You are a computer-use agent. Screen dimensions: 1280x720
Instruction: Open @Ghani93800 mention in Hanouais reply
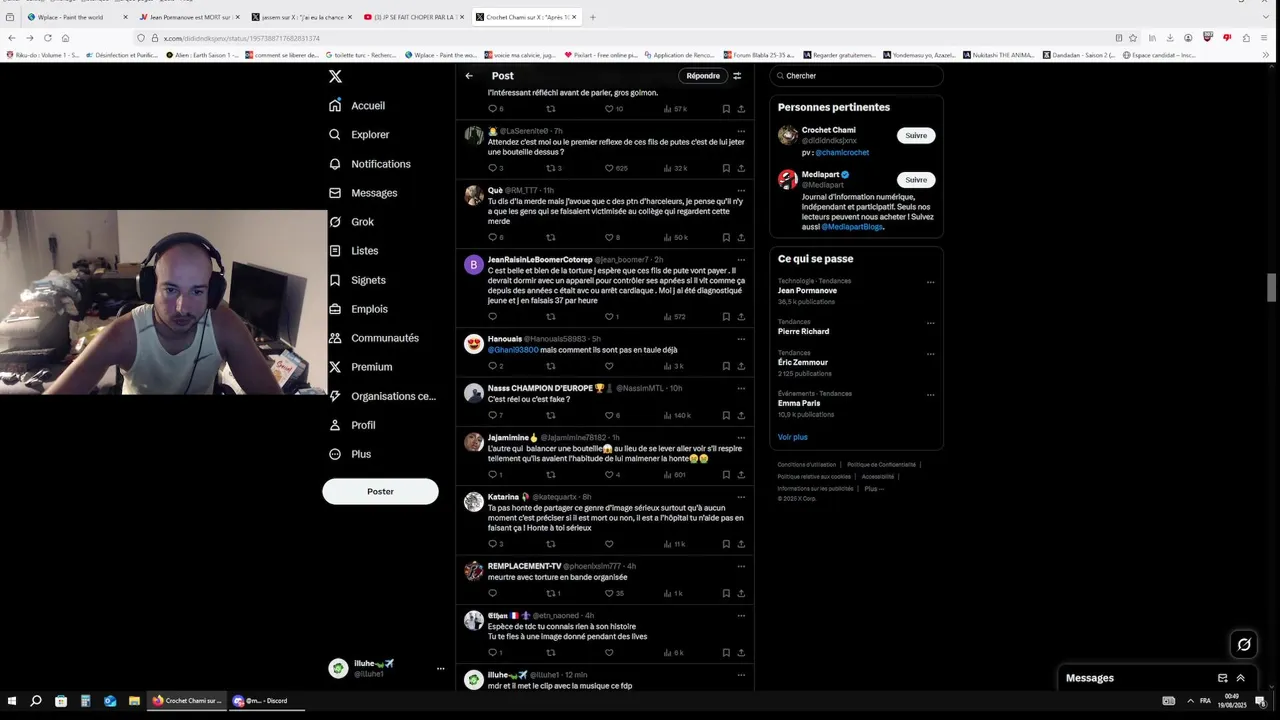click(x=513, y=350)
